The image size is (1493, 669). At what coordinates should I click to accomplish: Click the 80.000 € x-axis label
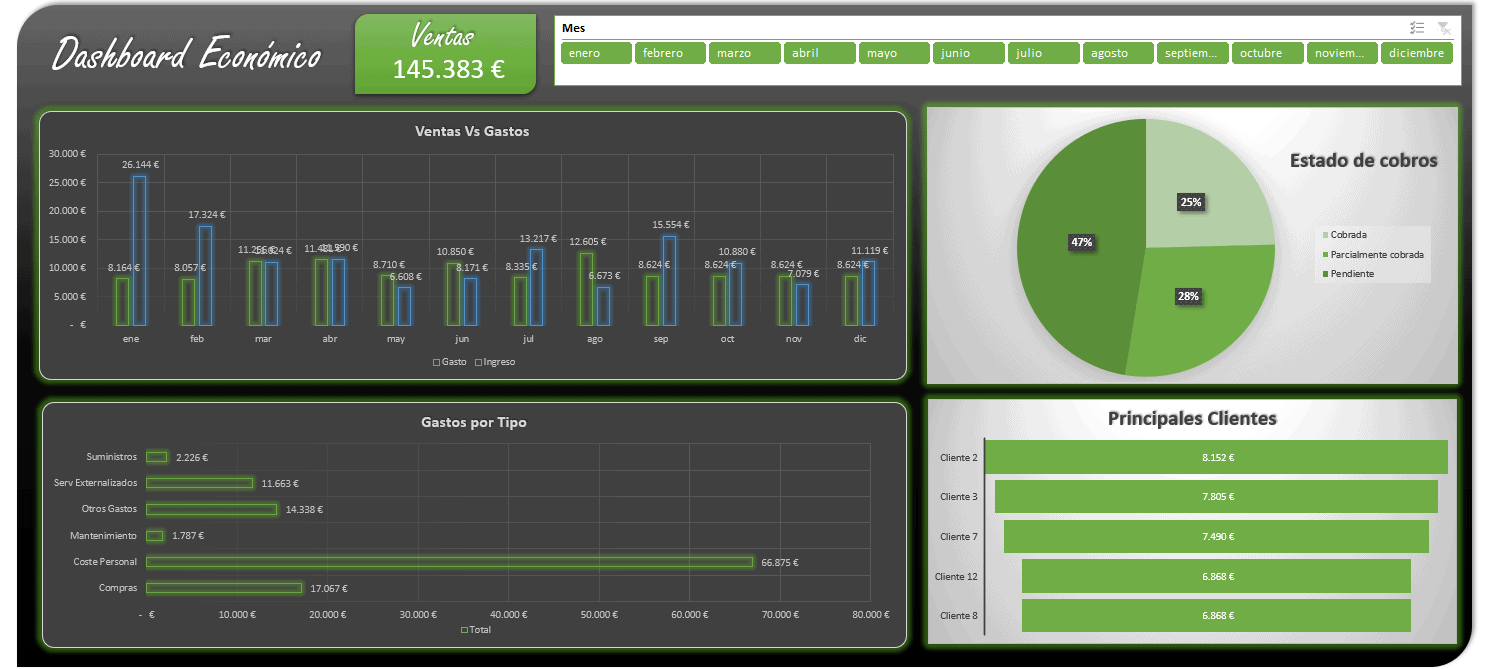point(870,614)
